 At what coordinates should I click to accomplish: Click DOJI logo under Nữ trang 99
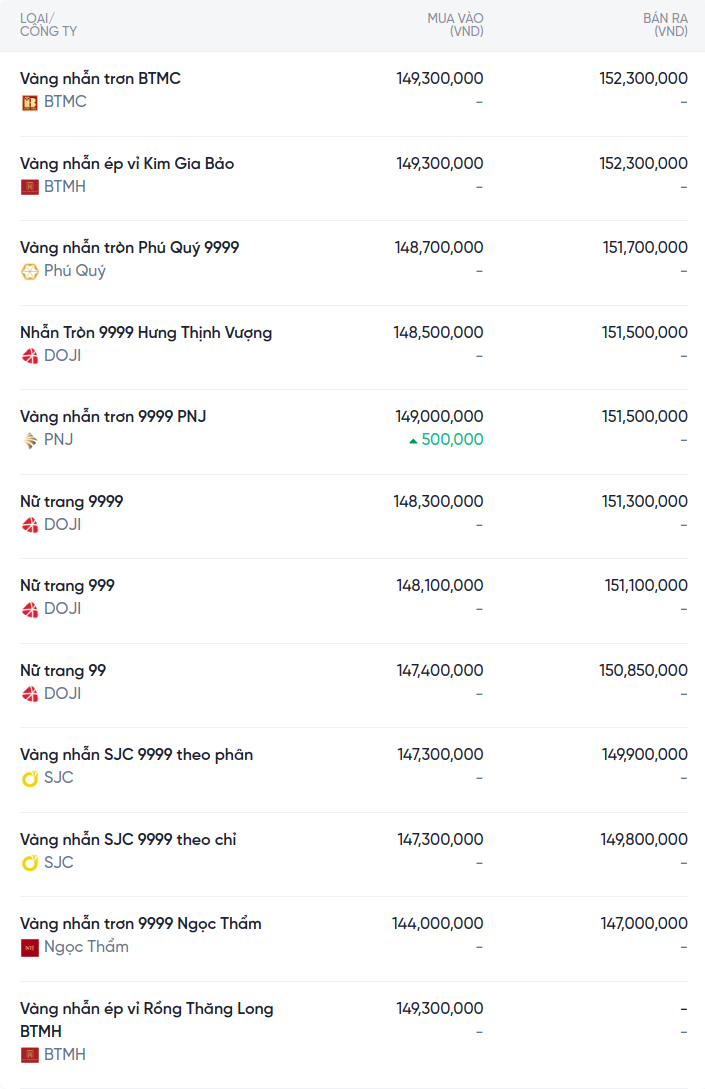[30, 694]
